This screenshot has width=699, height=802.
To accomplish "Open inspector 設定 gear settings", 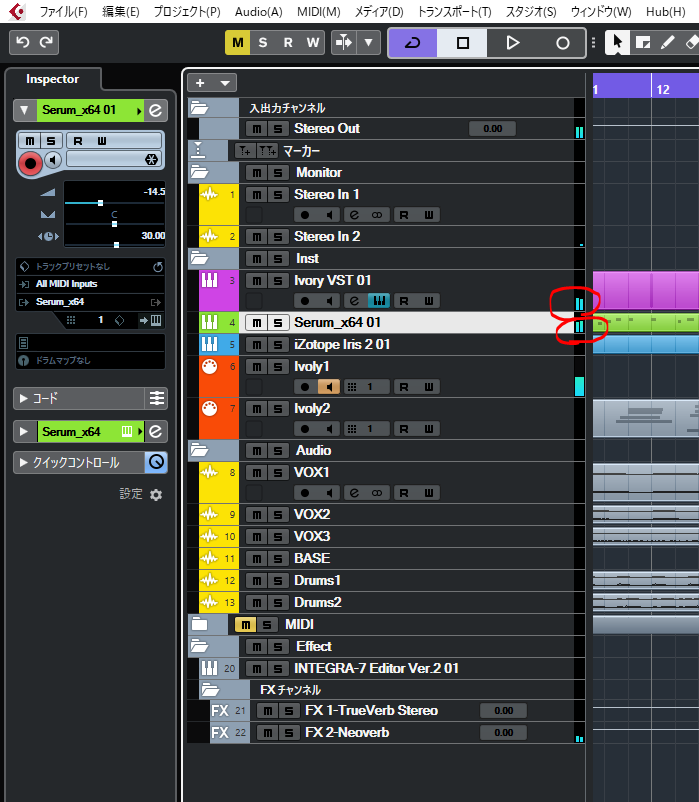I will coord(156,495).
